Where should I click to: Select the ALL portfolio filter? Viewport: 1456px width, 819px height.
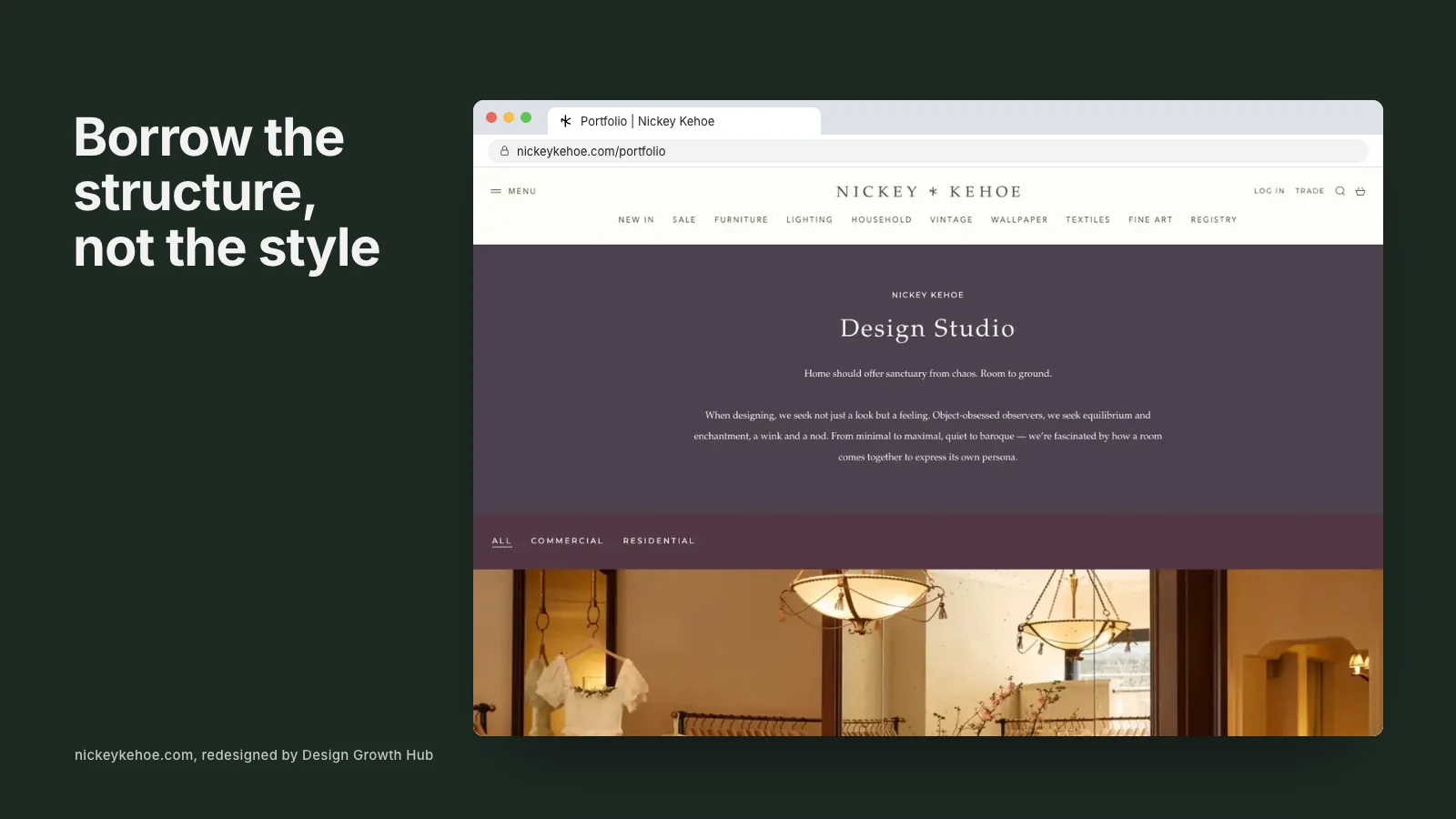click(501, 541)
